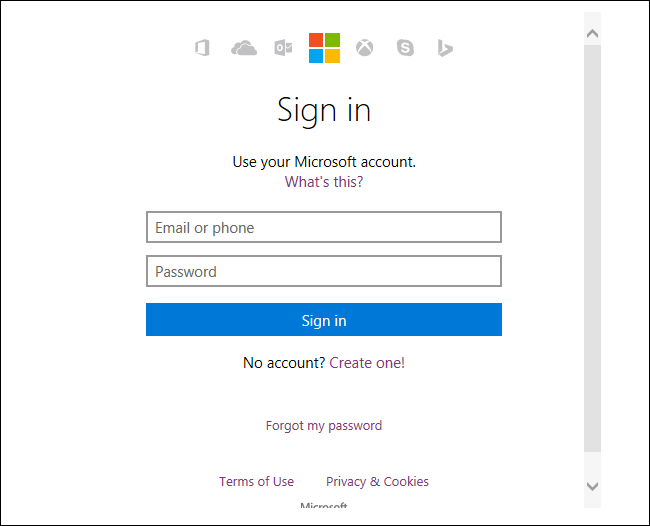Select the Outlook icon
This screenshot has width=650, height=526.
(283, 48)
